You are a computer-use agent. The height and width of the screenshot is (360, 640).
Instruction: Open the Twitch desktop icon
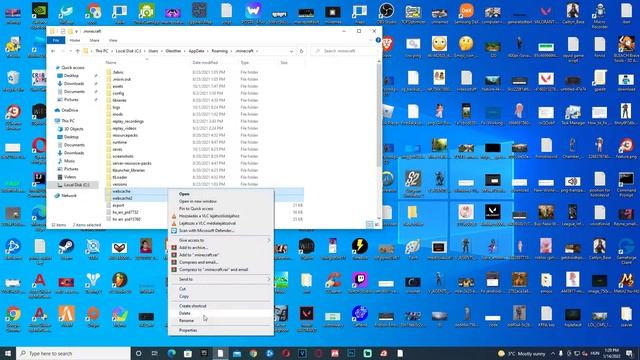(360, 282)
